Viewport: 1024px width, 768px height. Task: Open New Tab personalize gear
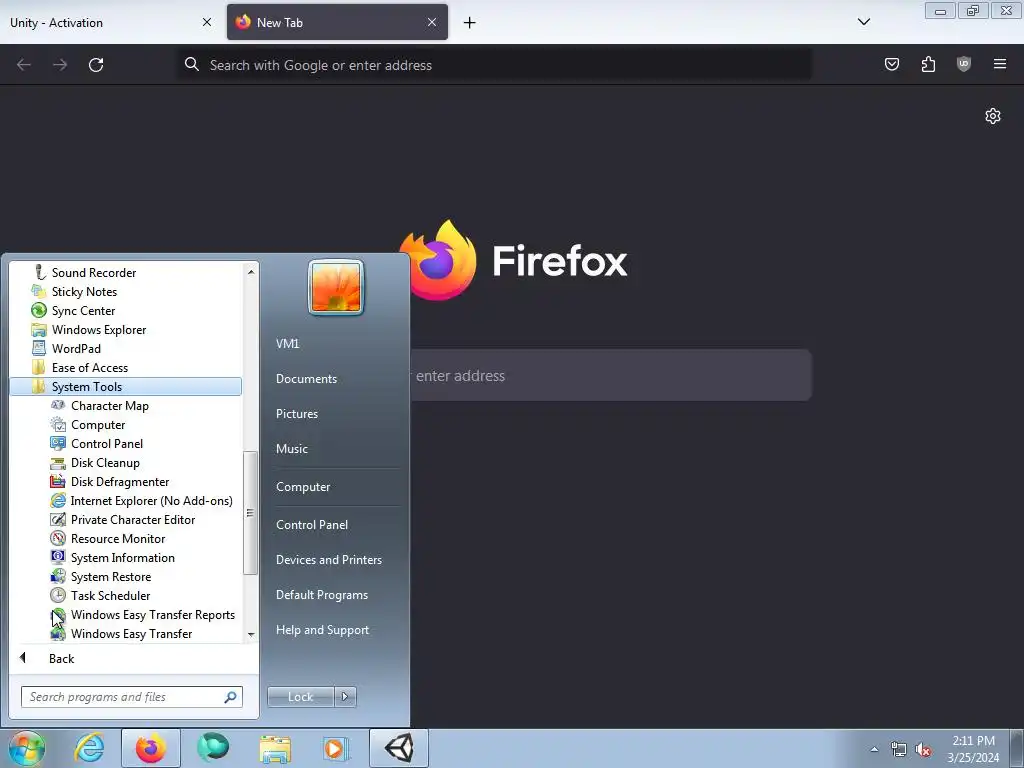(993, 116)
